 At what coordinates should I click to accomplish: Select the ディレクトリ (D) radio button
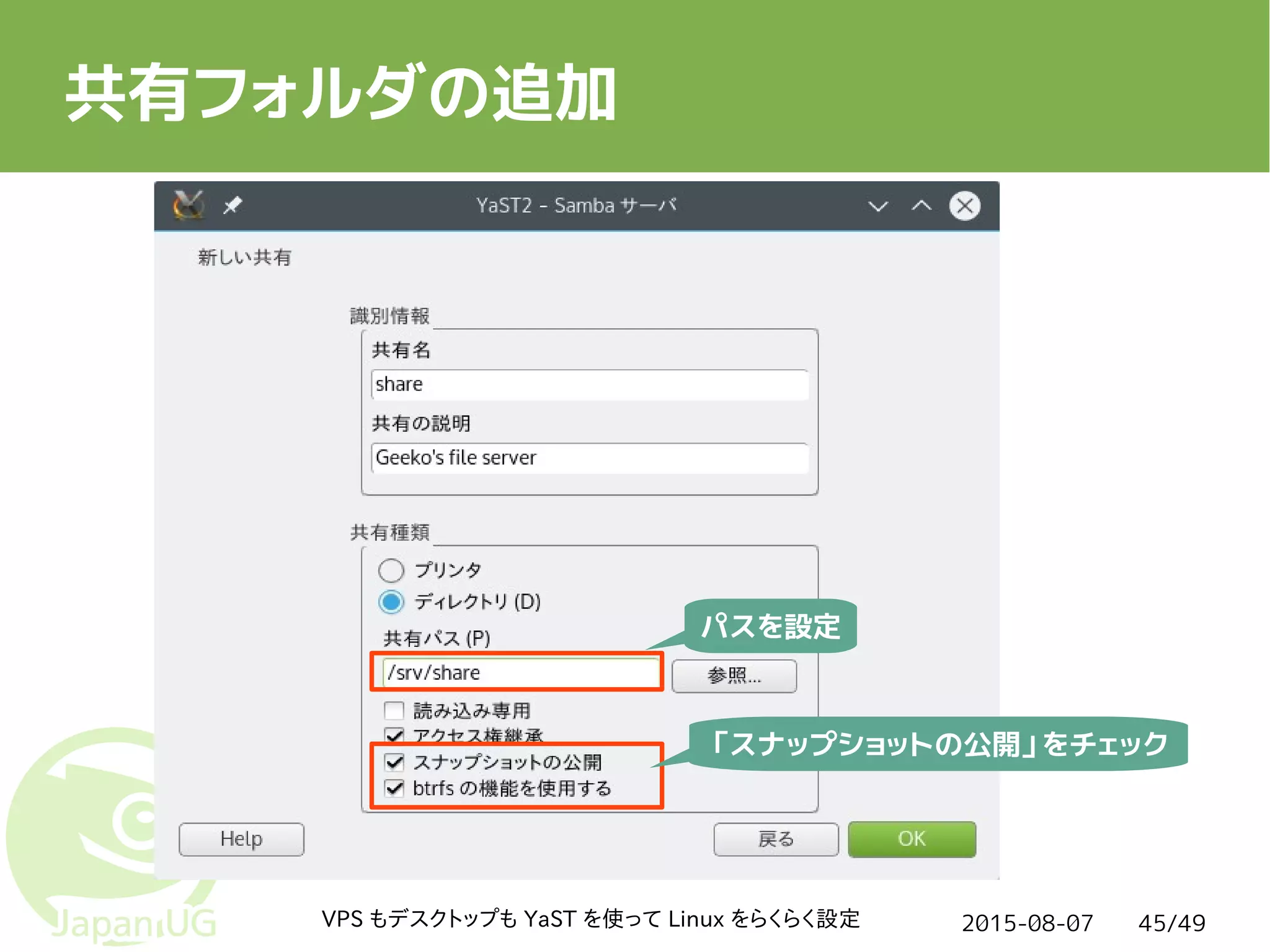tap(391, 602)
